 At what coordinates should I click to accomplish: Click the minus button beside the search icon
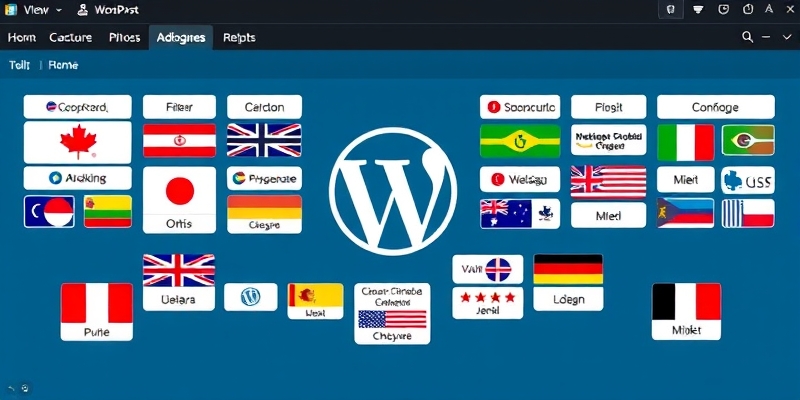coord(766,37)
